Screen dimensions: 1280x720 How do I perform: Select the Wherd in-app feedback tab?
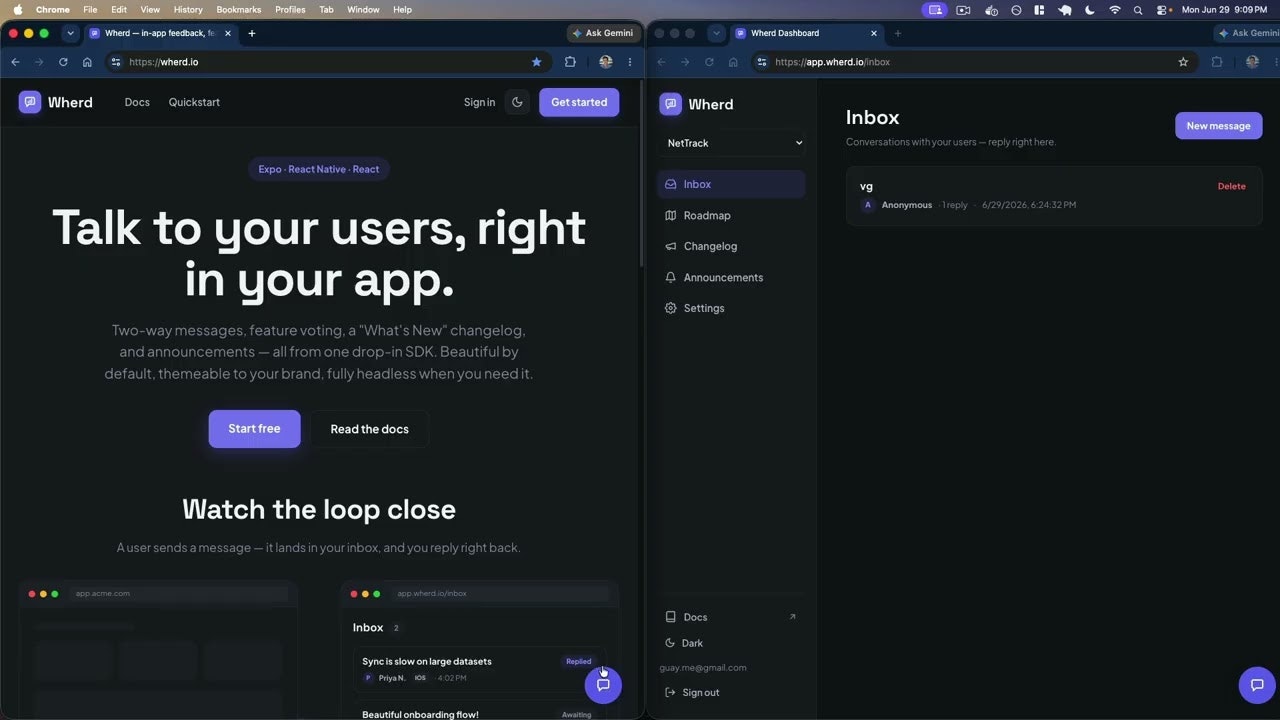160,33
